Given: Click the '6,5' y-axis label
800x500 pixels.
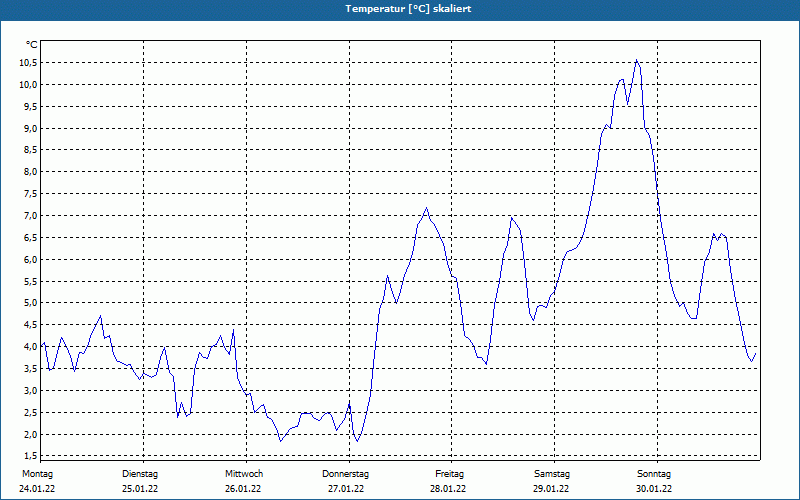Looking at the screenshot, I should [x=31, y=238].
